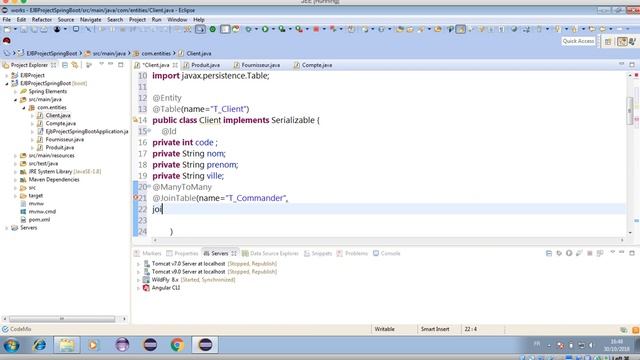Screen dimensions: 640x360
Task: Collapse the com.entities package
Action: [24, 108]
